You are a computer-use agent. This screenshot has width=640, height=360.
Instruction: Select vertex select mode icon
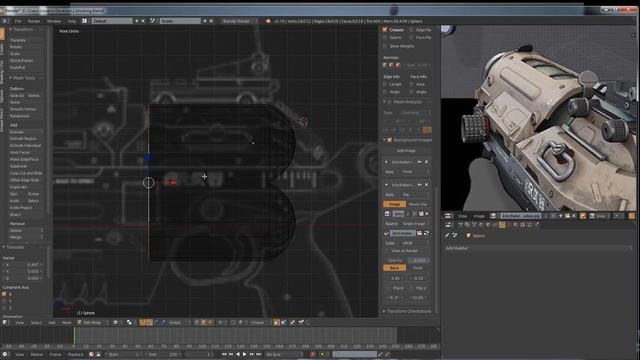196,322
